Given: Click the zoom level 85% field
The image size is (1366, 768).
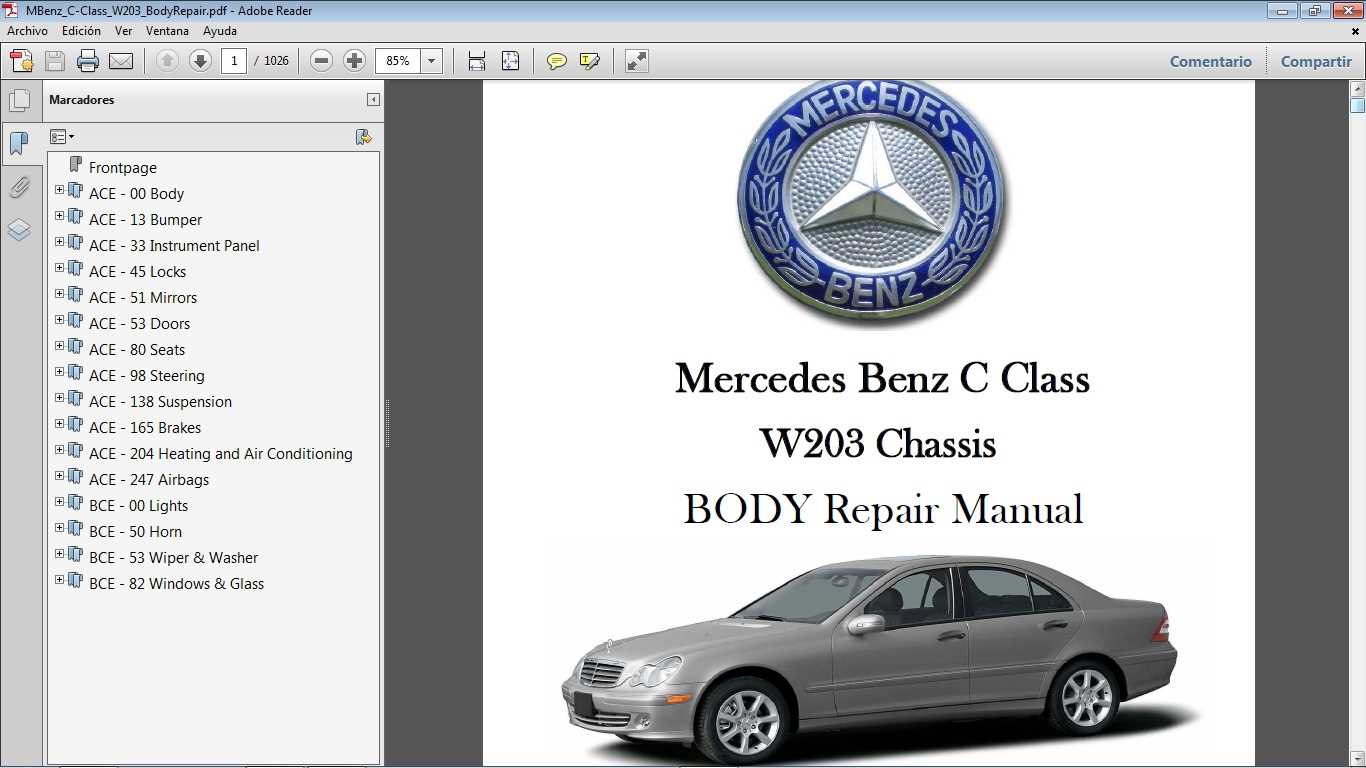Looking at the screenshot, I should pyautogui.click(x=398, y=61).
